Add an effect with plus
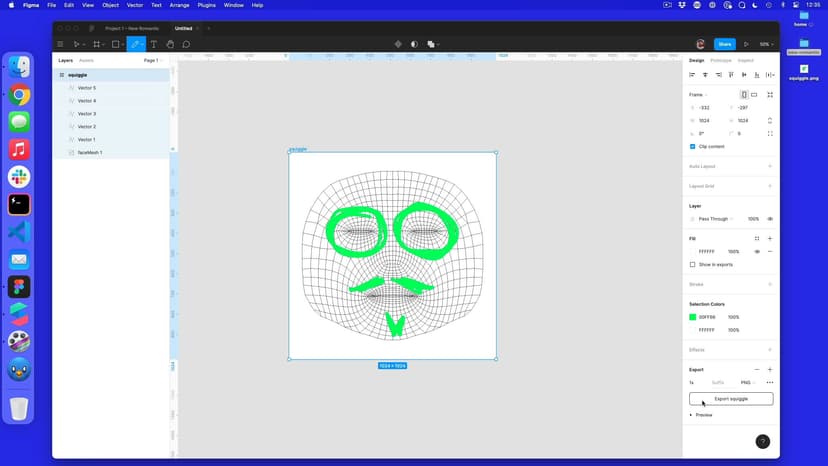Image resolution: width=828 pixels, height=466 pixels. [x=770, y=350]
